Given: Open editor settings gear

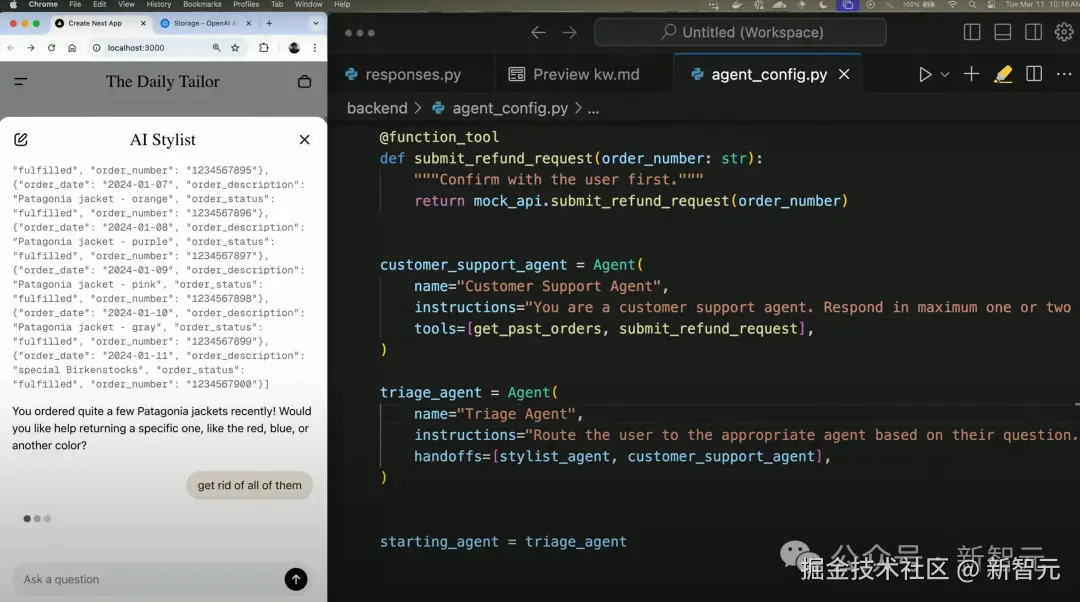Looking at the screenshot, I should coord(1064,32).
